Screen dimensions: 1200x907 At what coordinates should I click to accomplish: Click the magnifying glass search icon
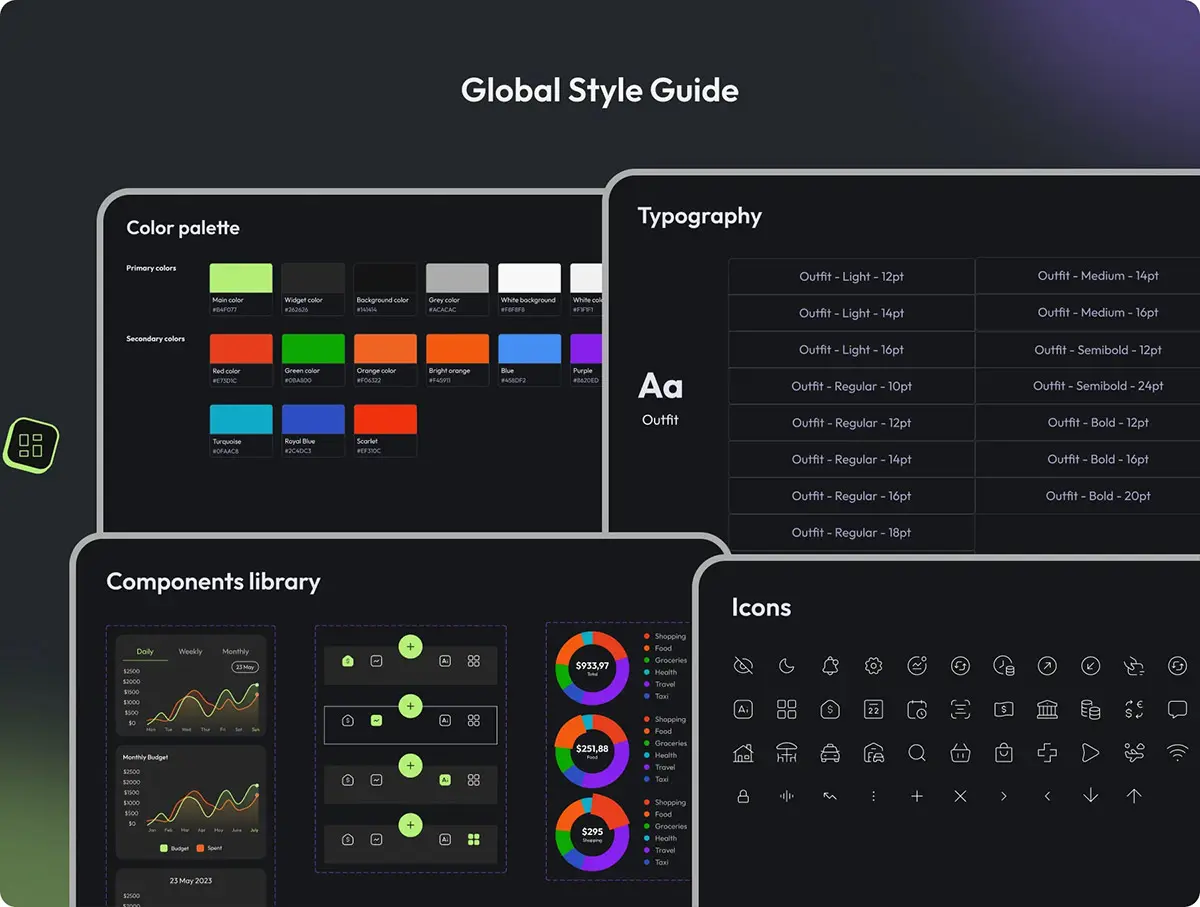point(917,753)
